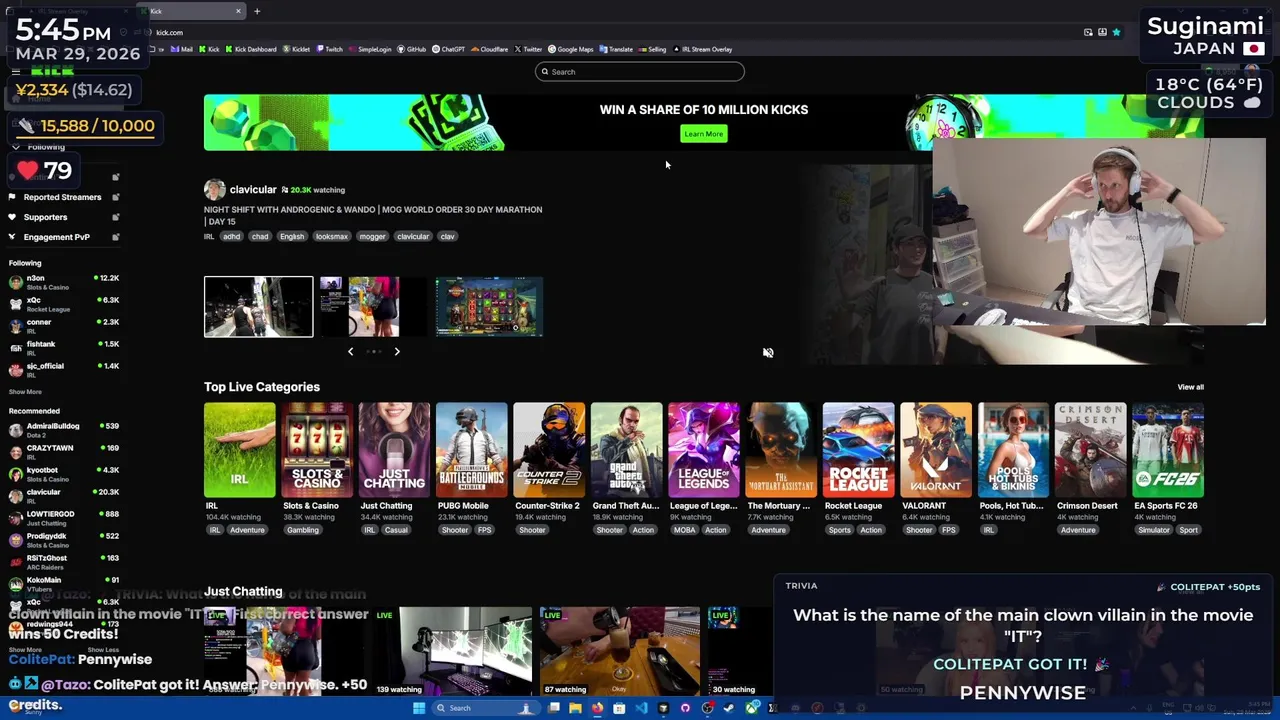Open fishtank in the Following list

(x=64, y=348)
